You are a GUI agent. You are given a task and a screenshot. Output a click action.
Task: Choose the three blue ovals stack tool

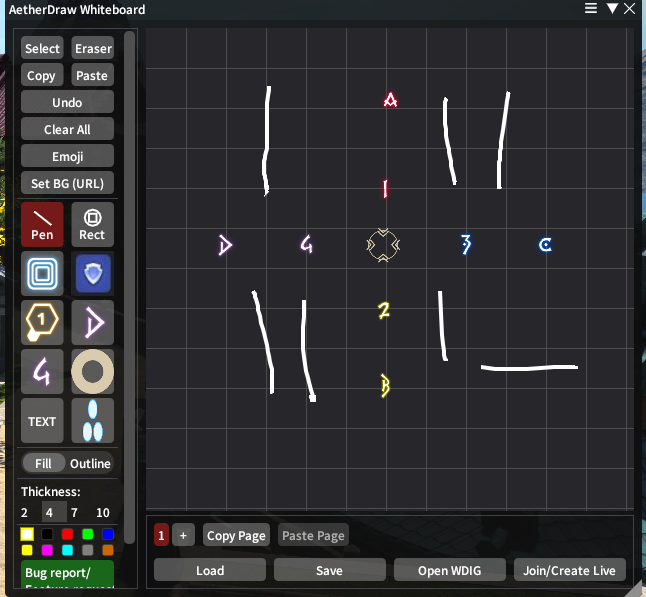[x=92, y=421]
